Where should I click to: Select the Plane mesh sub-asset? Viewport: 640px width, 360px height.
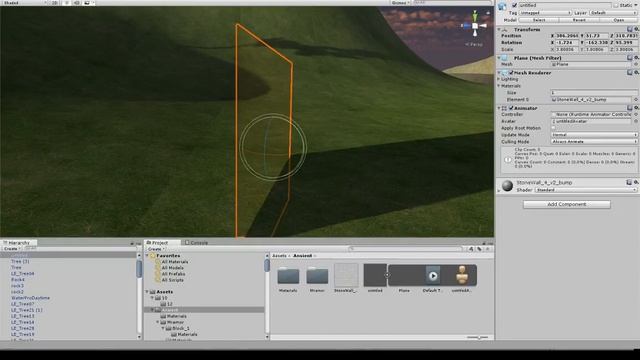tap(404, 275)
